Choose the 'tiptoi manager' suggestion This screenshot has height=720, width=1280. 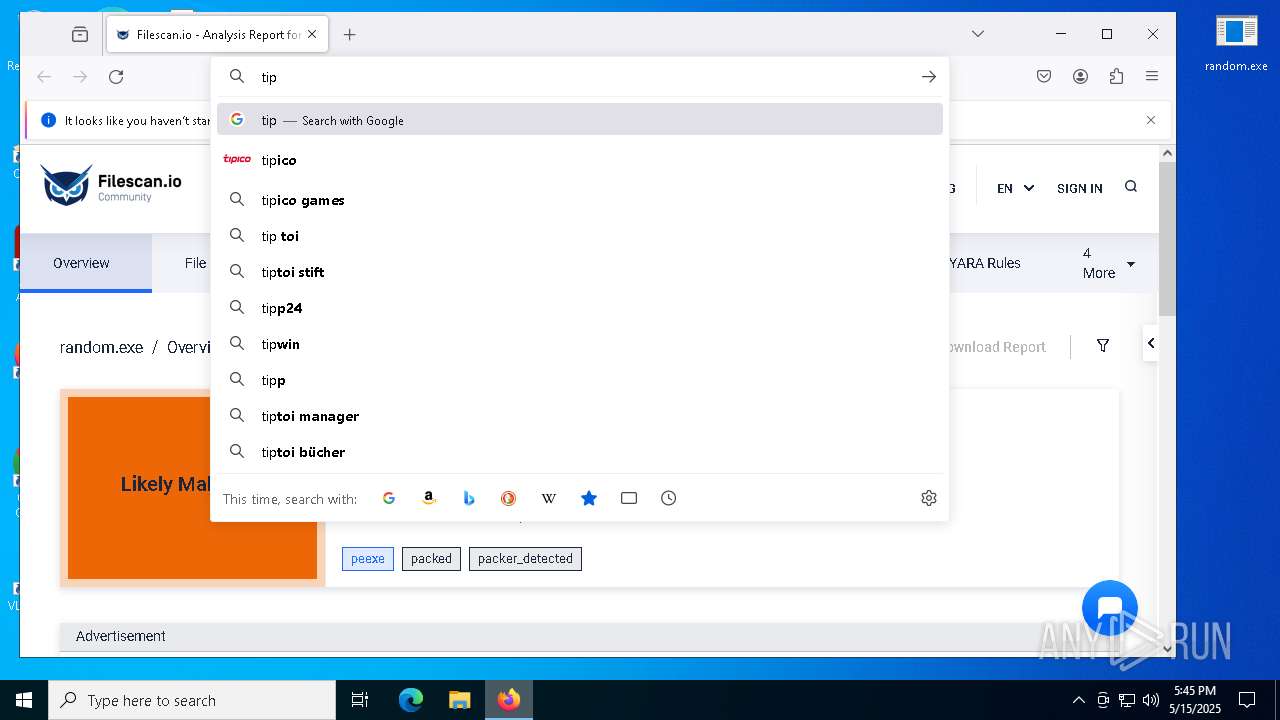point(580,416)
